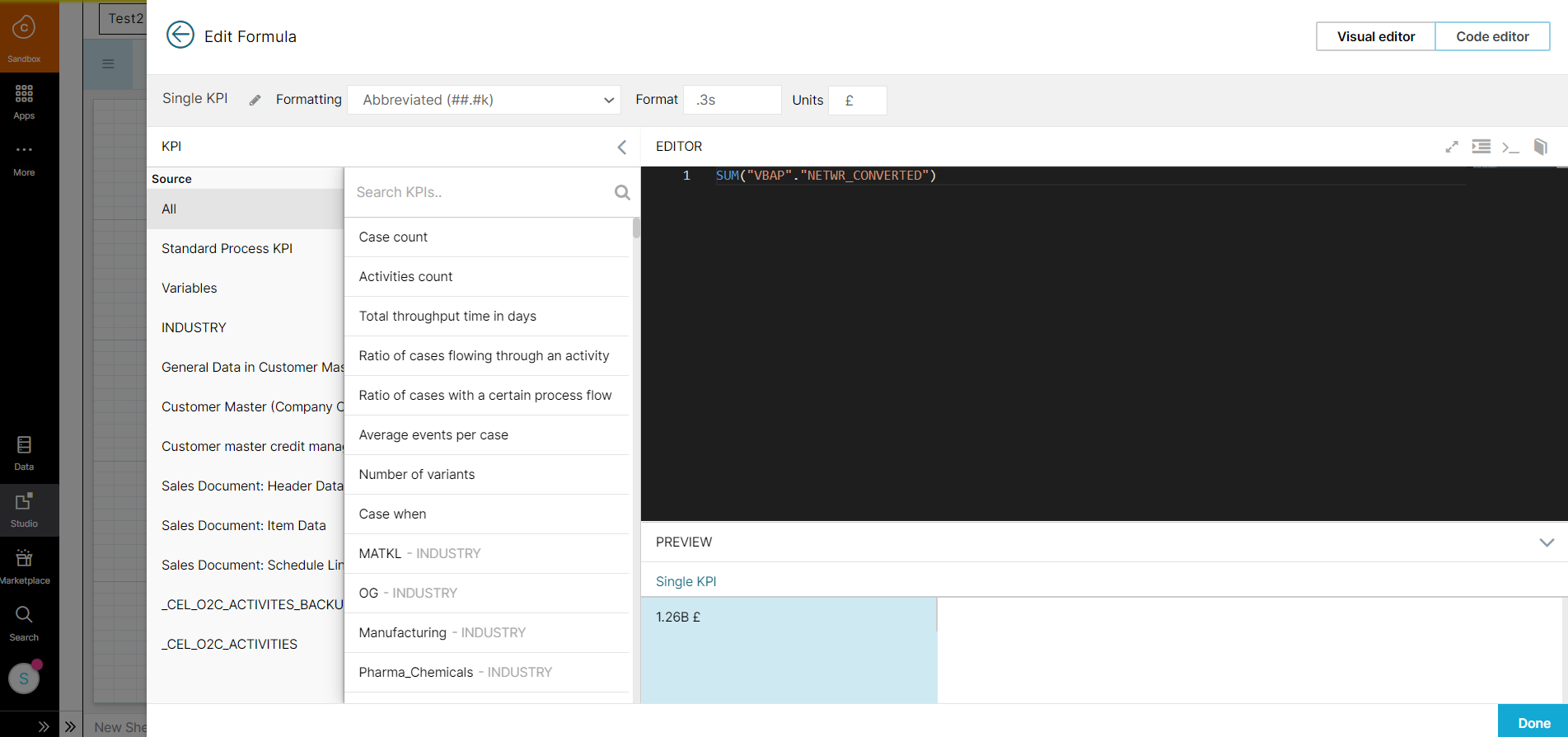Select Sales Document: Item Data source

coord(246,525)
